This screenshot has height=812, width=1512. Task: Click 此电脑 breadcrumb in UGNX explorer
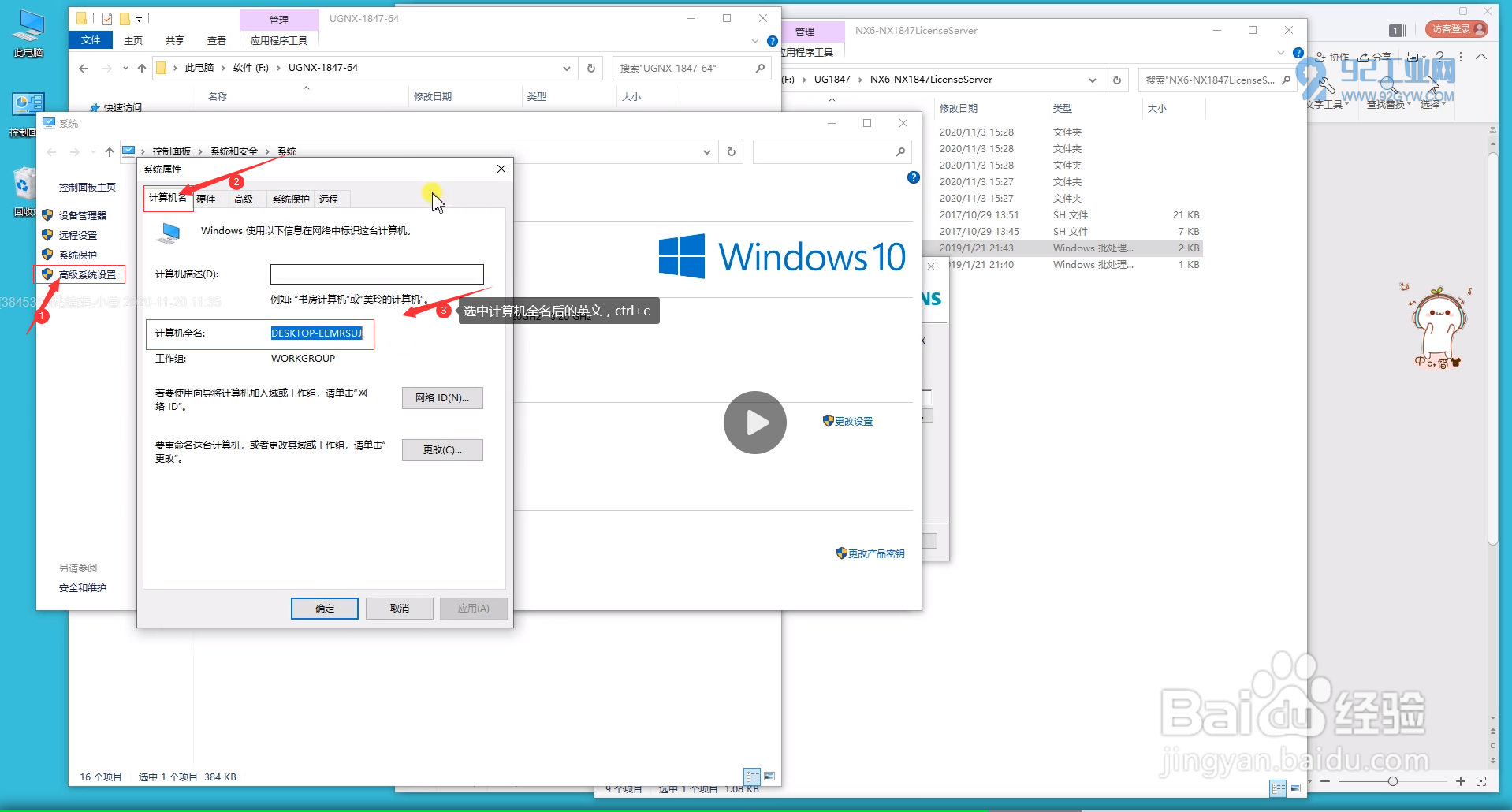pyautogui.click(x=199, y=68)
